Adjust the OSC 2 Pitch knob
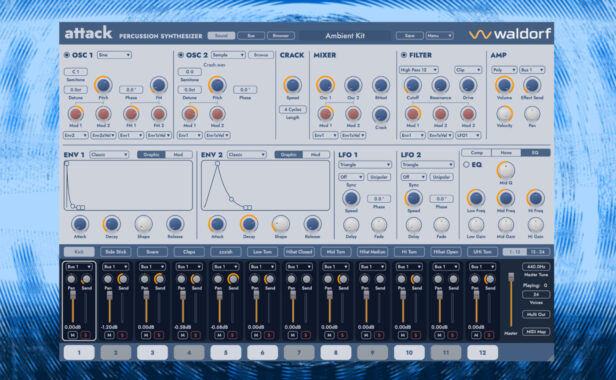Viewport: 616px width, 380px height. [x=217, y=85]
